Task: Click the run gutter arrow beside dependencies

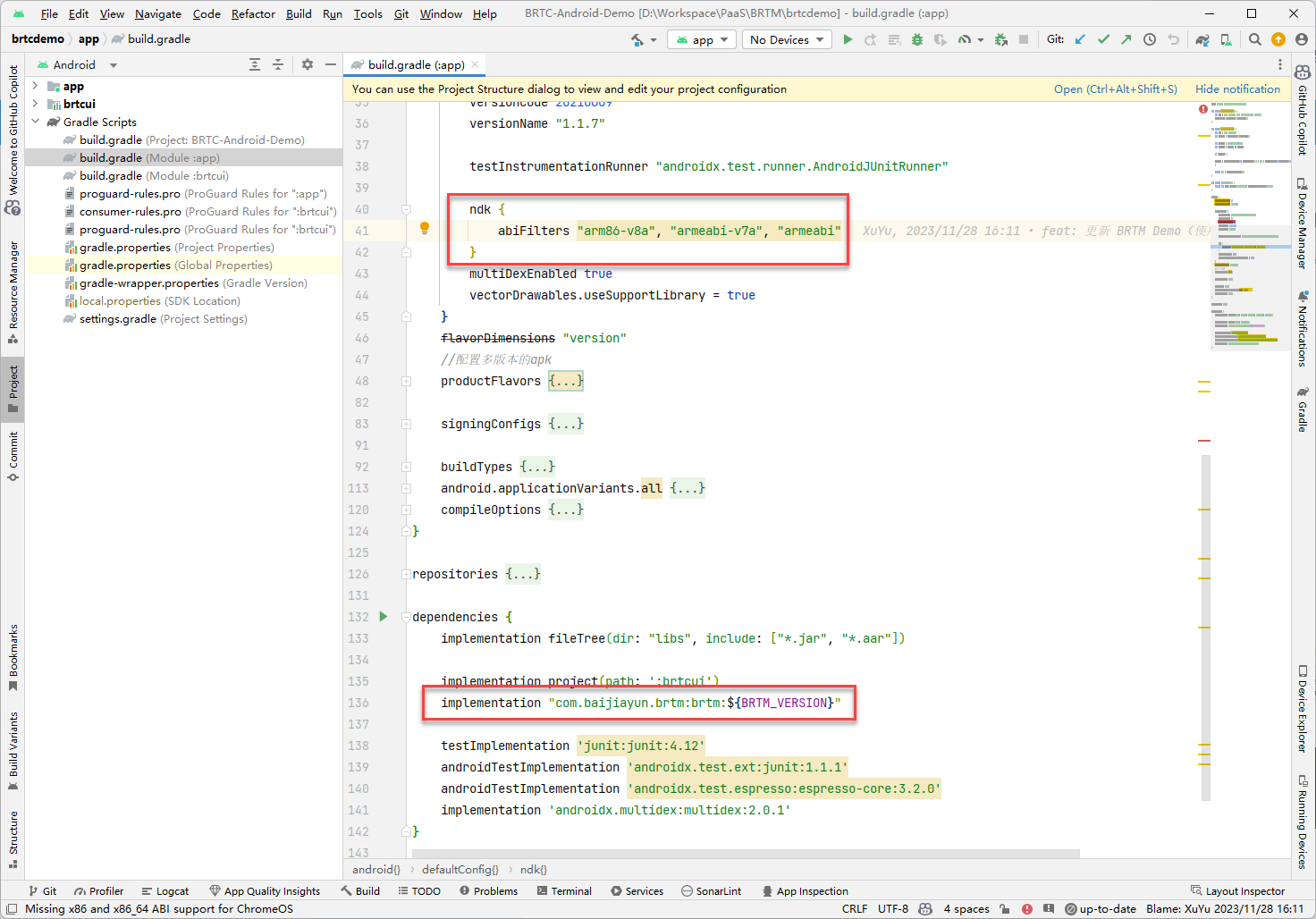Action: pos(384,616)
